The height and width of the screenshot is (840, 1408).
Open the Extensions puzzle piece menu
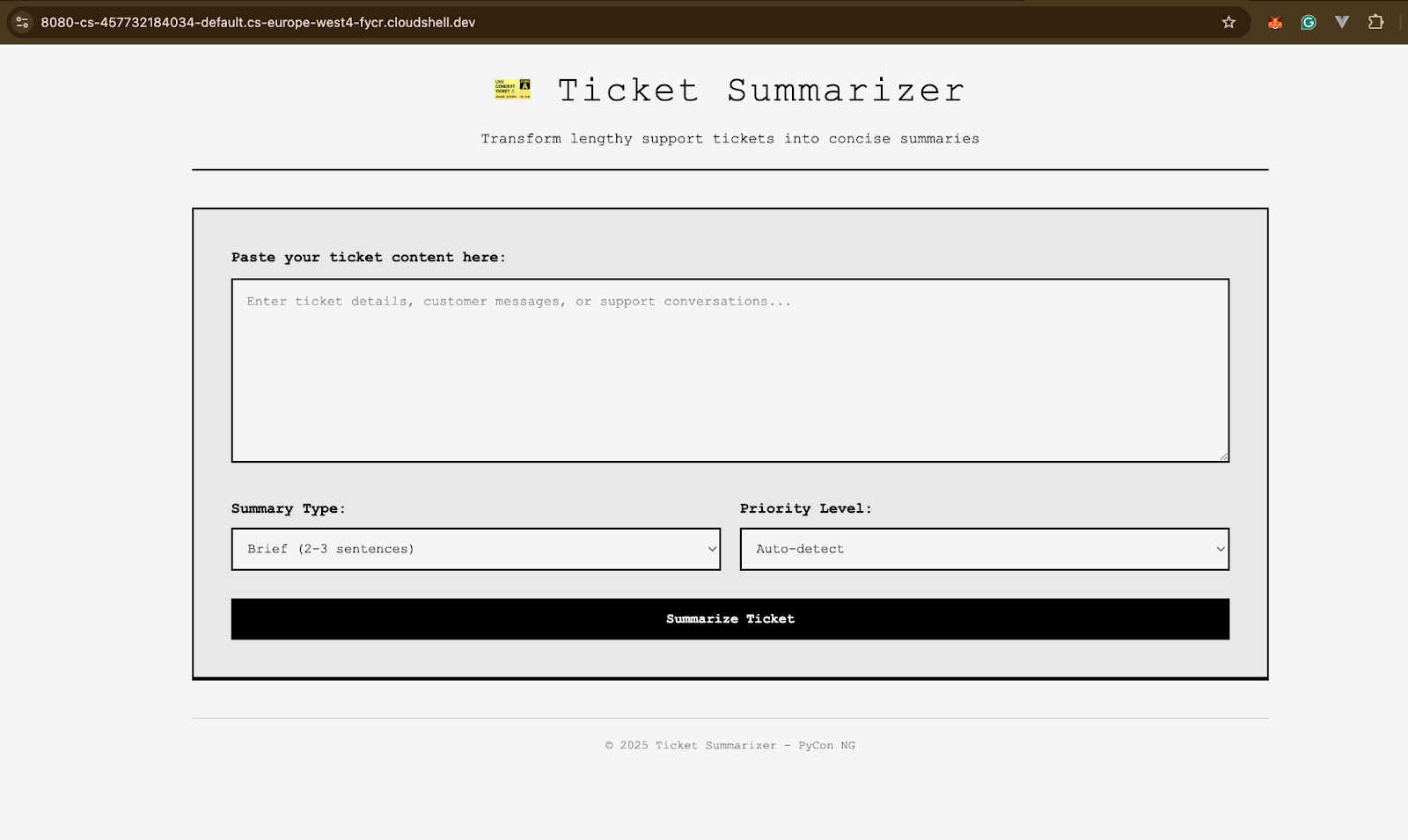point(1375,23)
